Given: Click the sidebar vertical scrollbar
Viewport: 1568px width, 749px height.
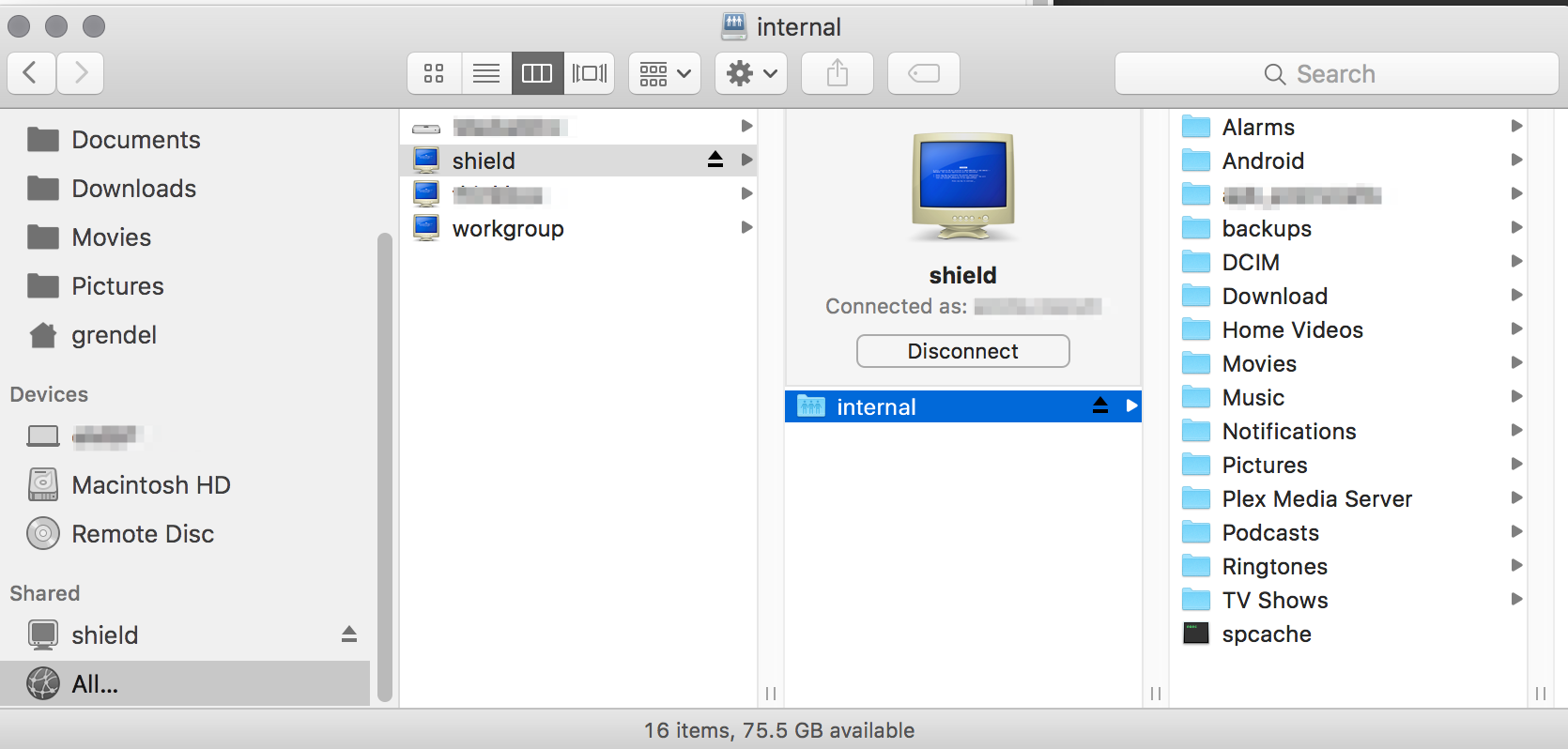Looking at the screenshot, I should click(x=384, y=467).
